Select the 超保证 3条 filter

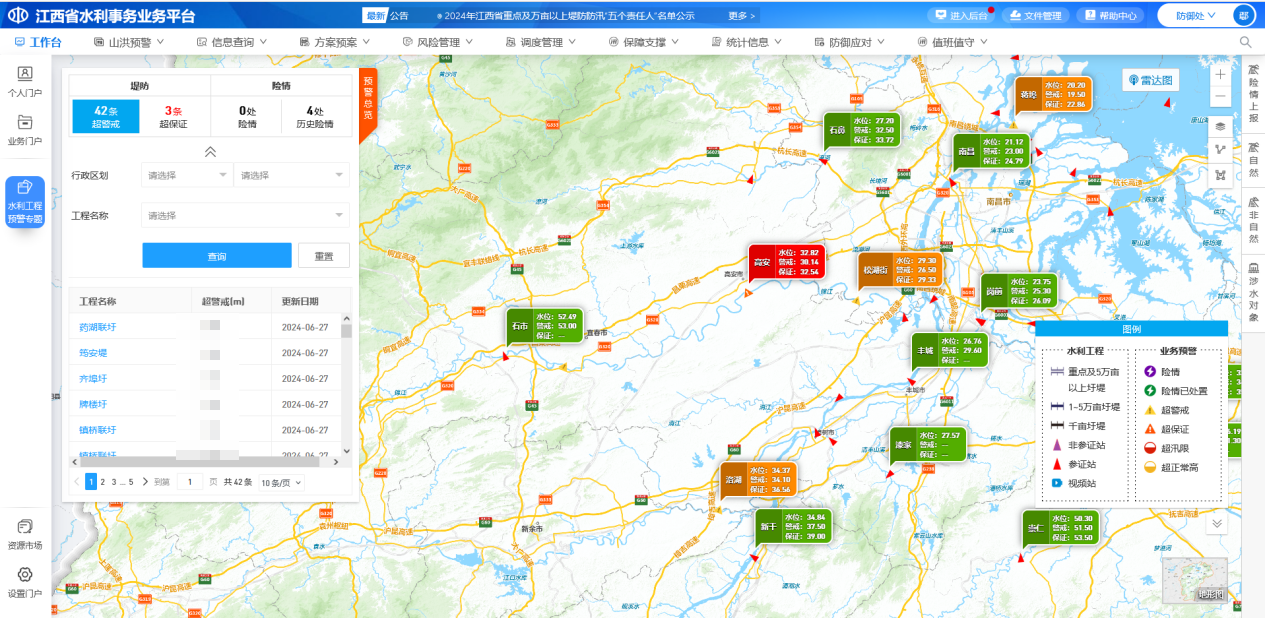[174, 117]
